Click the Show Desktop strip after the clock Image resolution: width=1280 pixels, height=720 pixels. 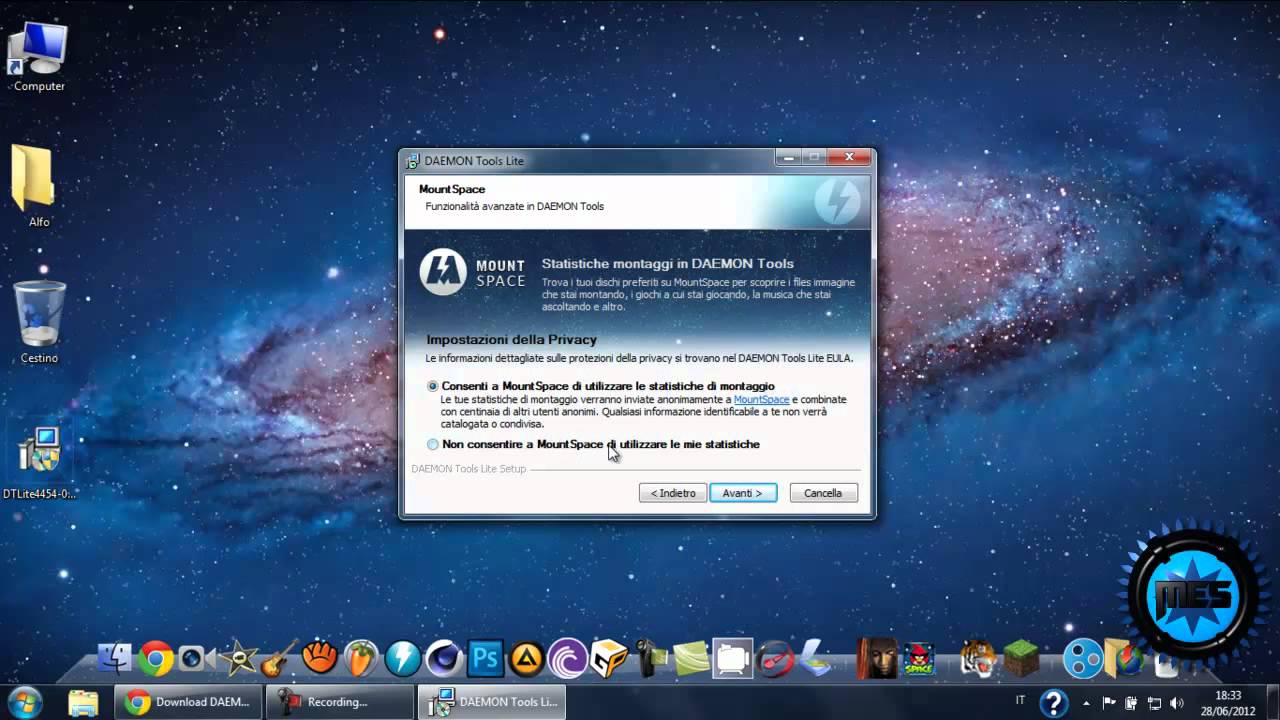coord(1272,702)
